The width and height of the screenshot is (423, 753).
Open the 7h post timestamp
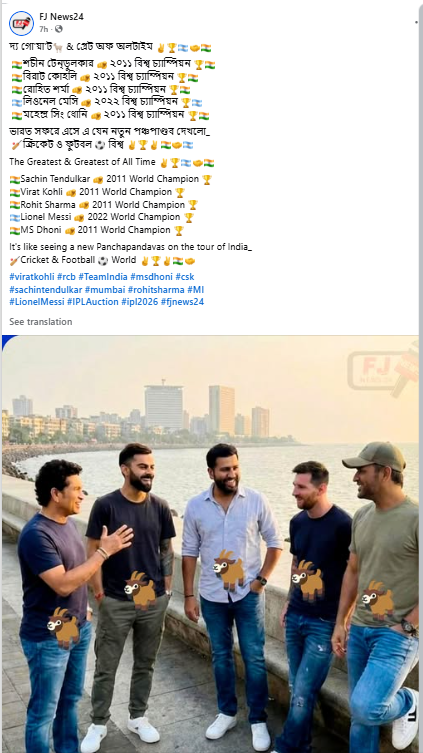[x=44, y=29]
